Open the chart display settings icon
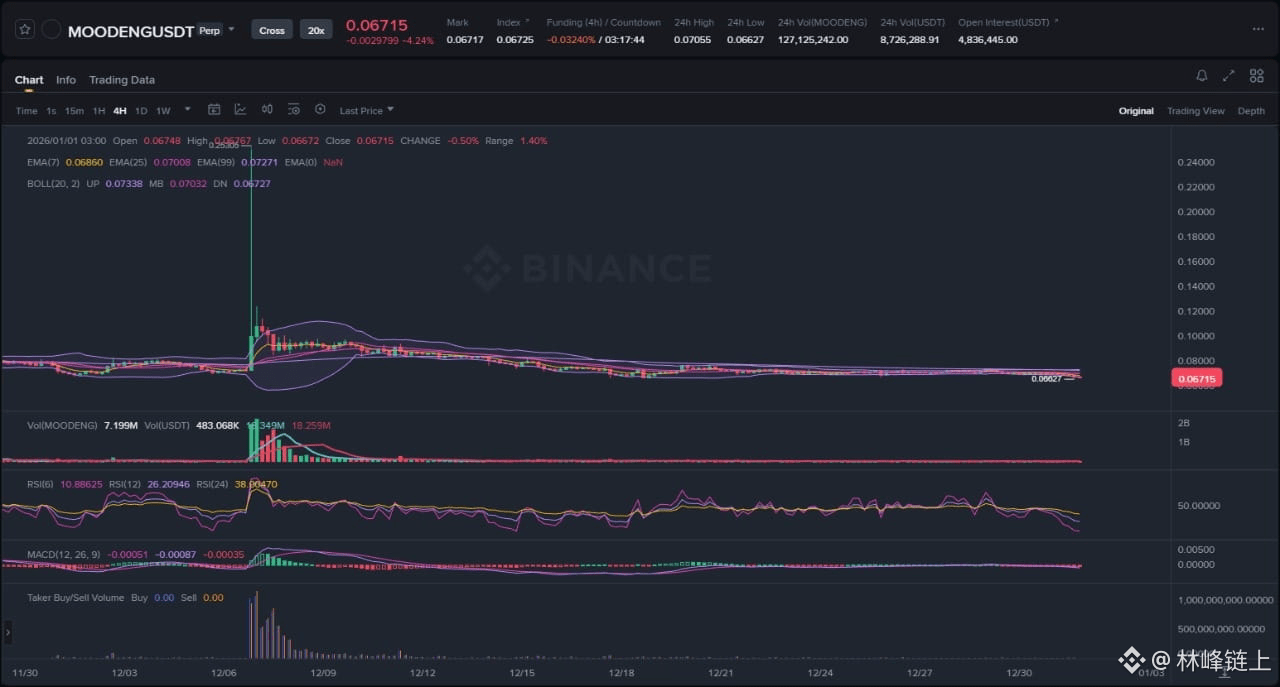1280x687 pixels. click(x=294, y=110)
